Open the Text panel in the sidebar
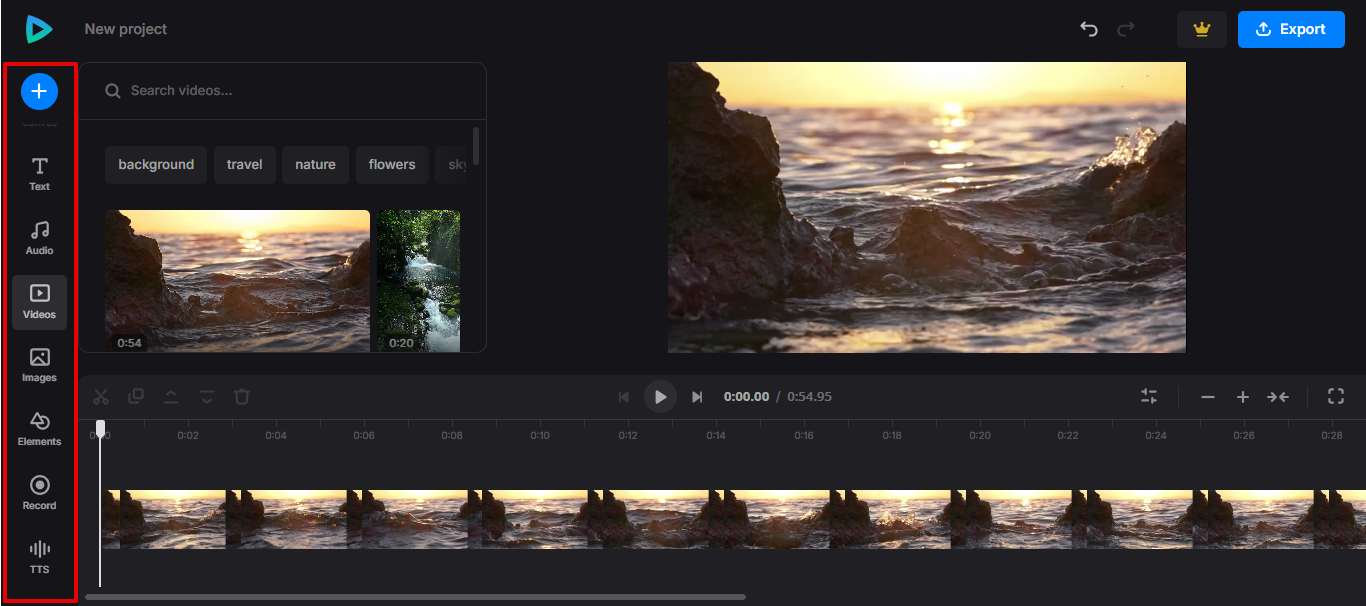 (x=39, y=172)
